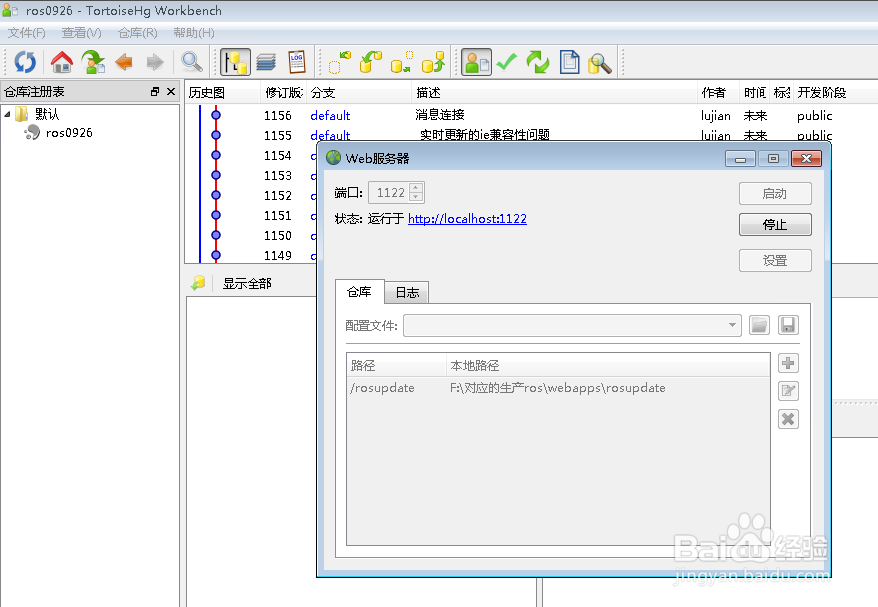Click the outgoing changesets sync icon

click(x=402, y=62)
